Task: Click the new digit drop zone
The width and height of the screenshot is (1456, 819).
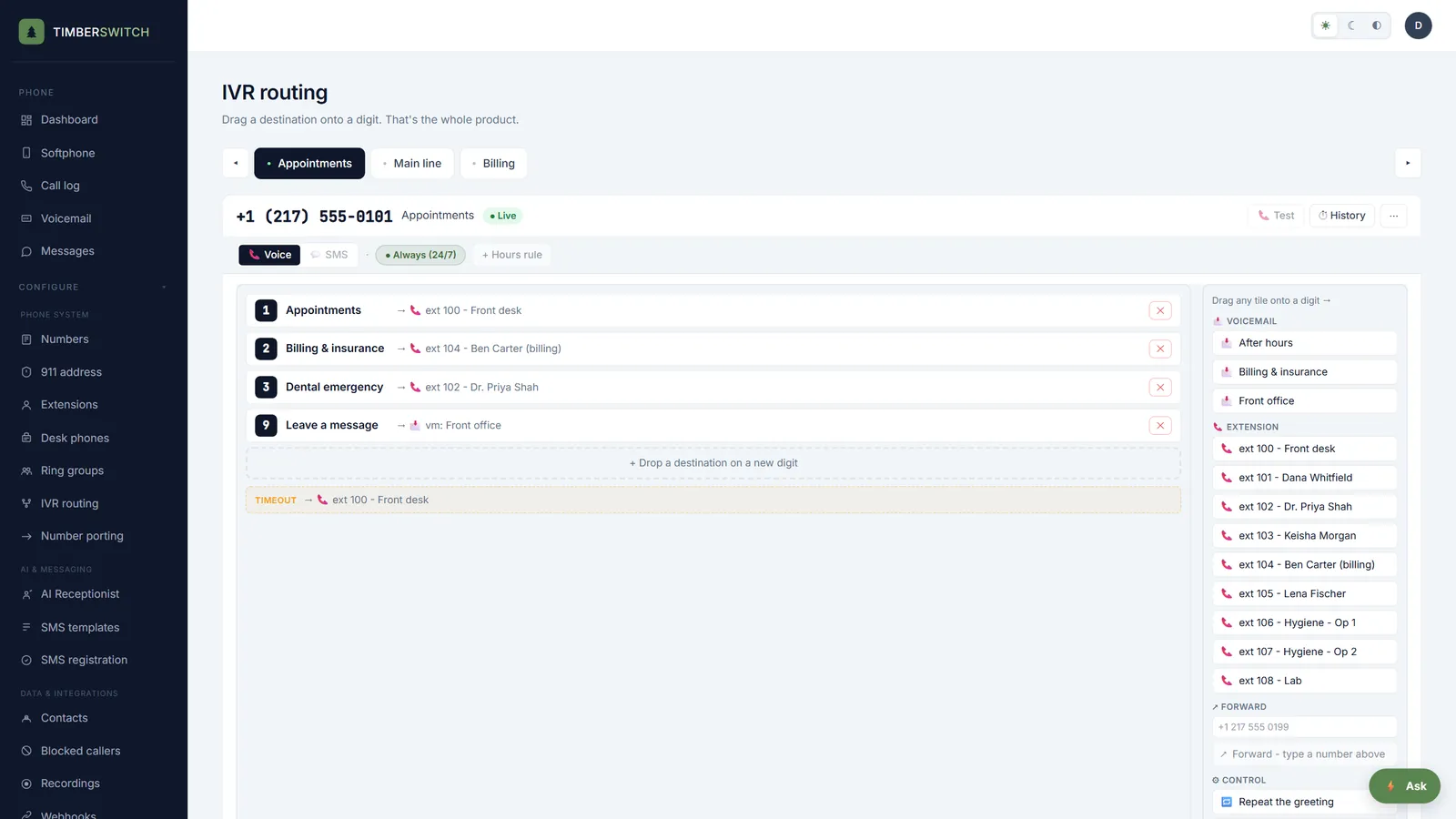Action: (713, 463)
